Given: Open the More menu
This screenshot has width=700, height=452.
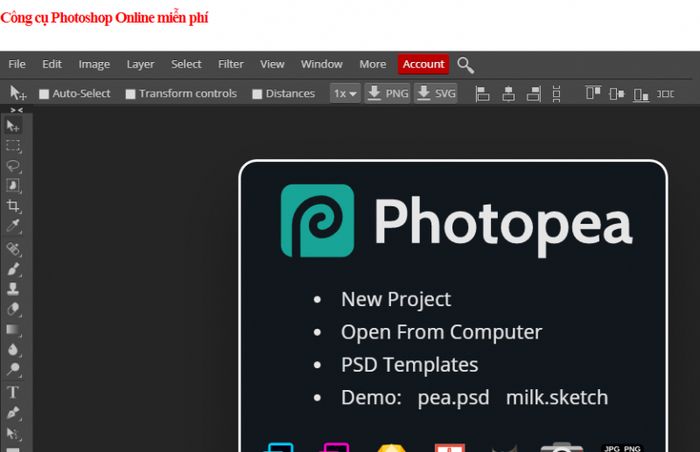Looking at the screenshot, I should (373, 64).
